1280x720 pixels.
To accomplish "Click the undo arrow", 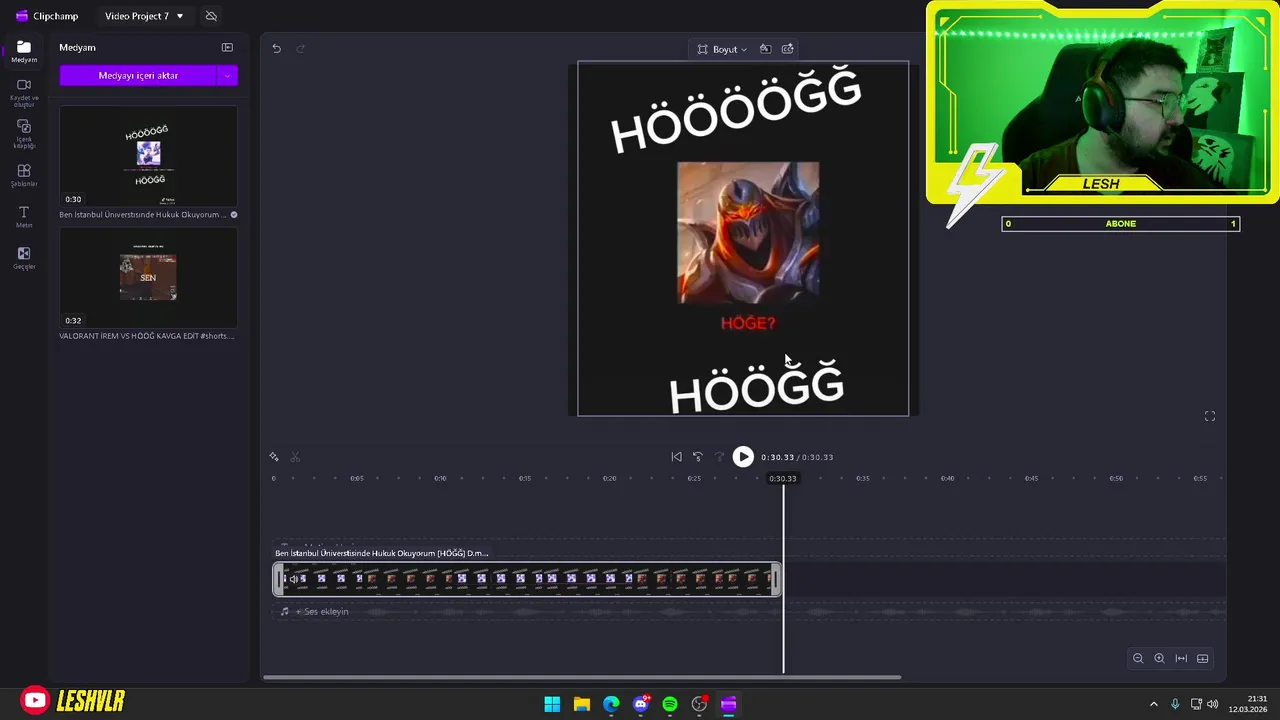I will (x=277, y=48).
